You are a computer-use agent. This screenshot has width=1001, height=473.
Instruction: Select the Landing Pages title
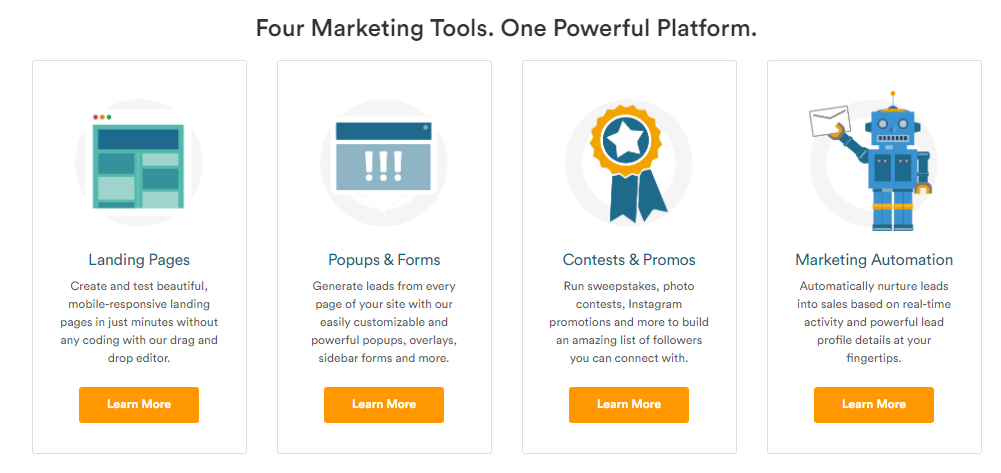click(139, 260)
